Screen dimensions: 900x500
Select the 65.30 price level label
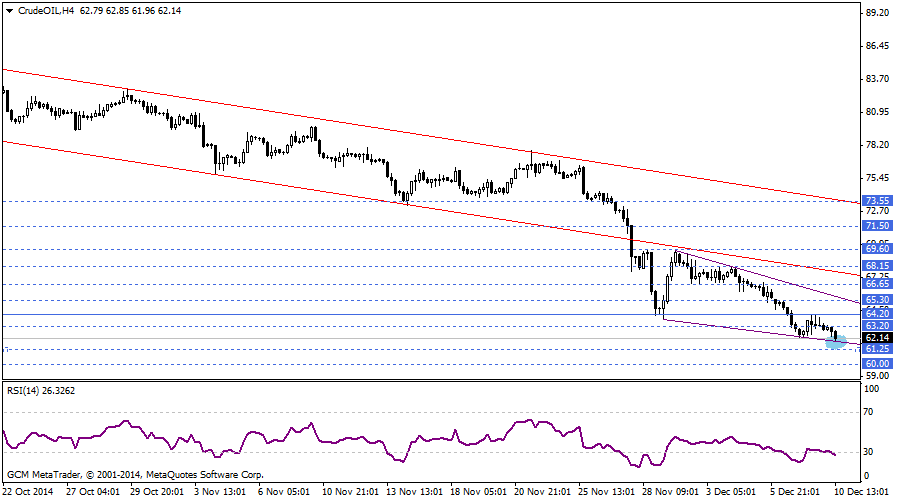pyautogui.click(x=876, y=300)
